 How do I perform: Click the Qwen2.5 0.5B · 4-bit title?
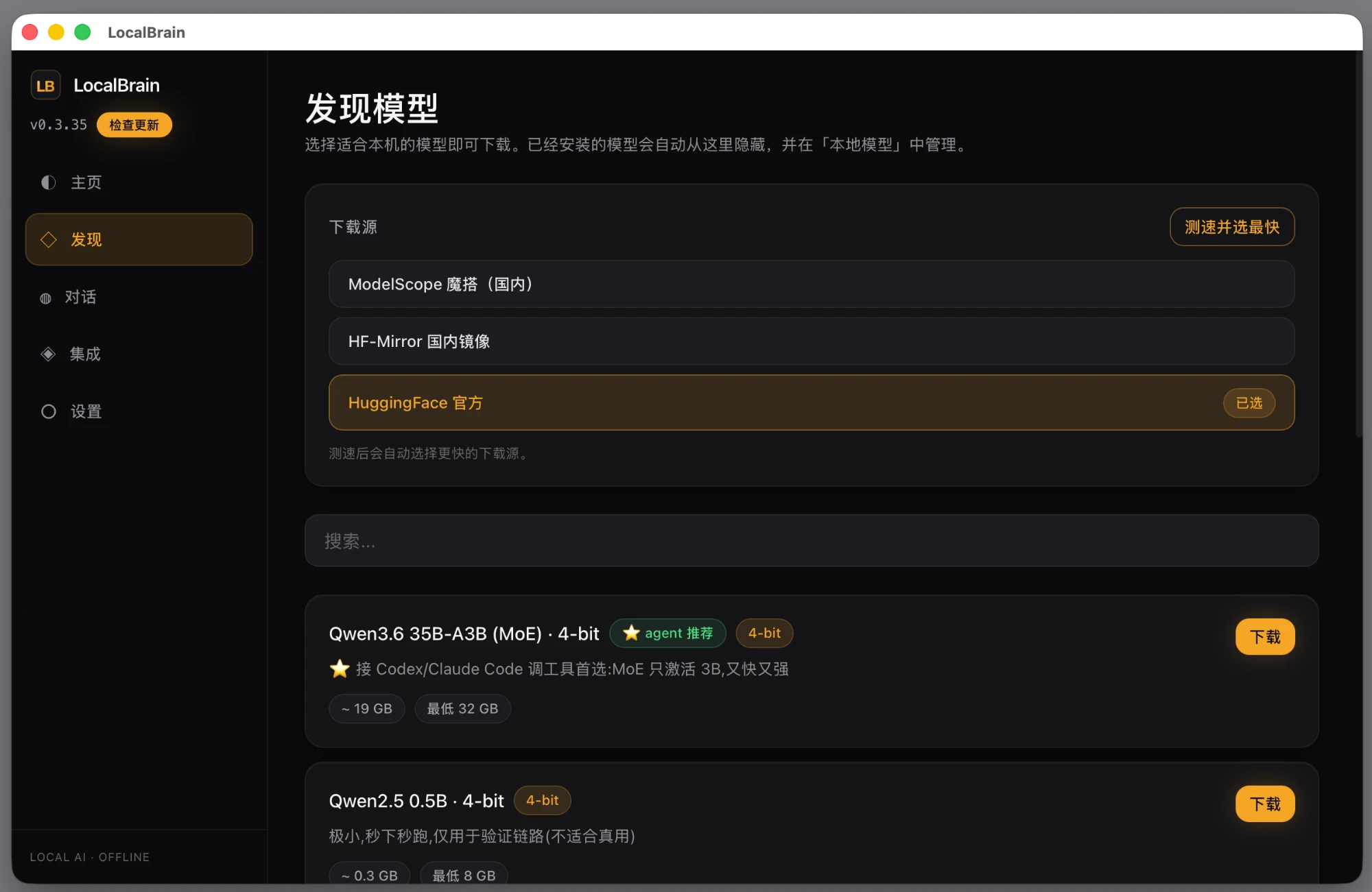(416, 801)
